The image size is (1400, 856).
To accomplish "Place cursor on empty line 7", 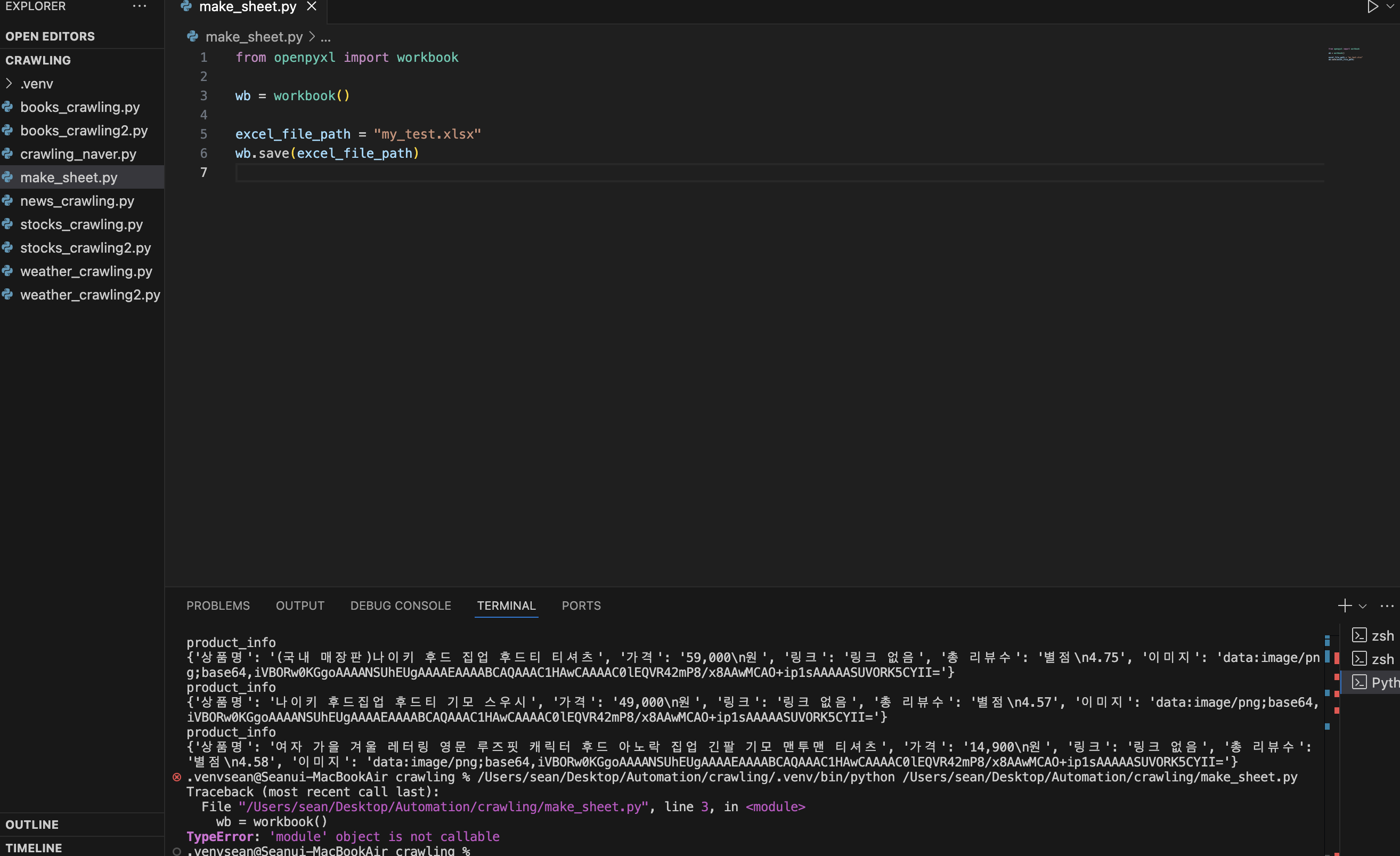I will pyautogui.click(x=779, y=172).
